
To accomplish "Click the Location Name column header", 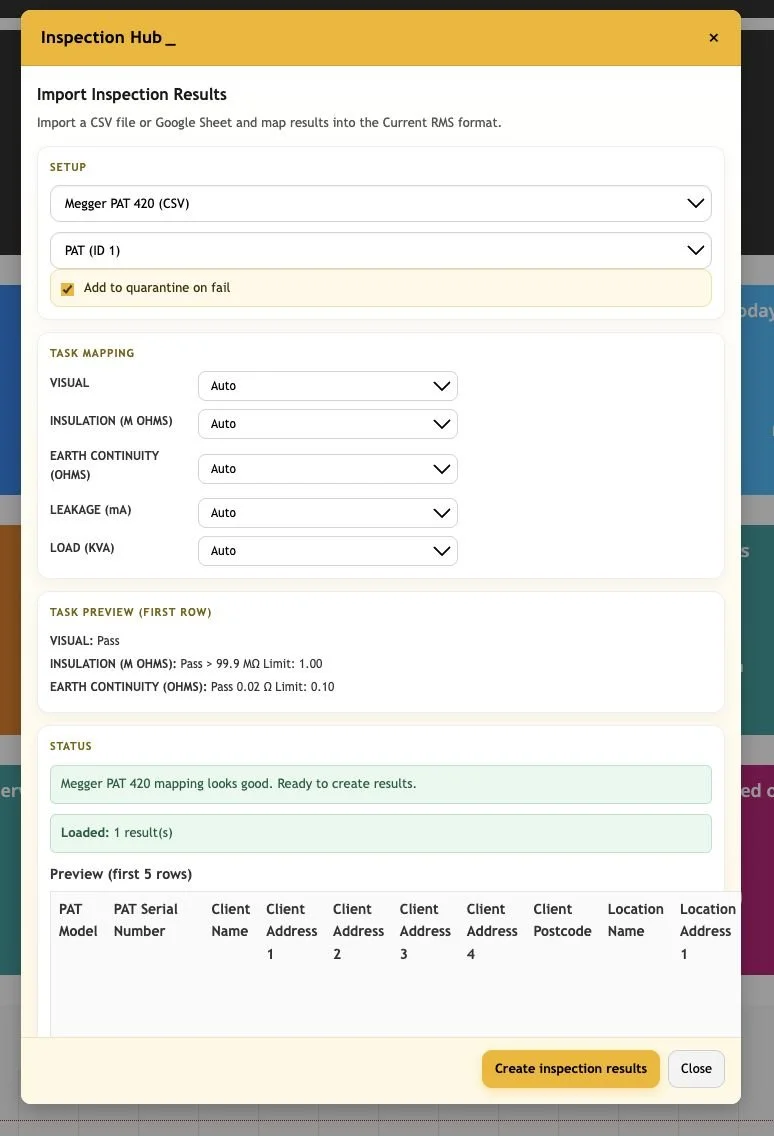I will click(636, 920).
